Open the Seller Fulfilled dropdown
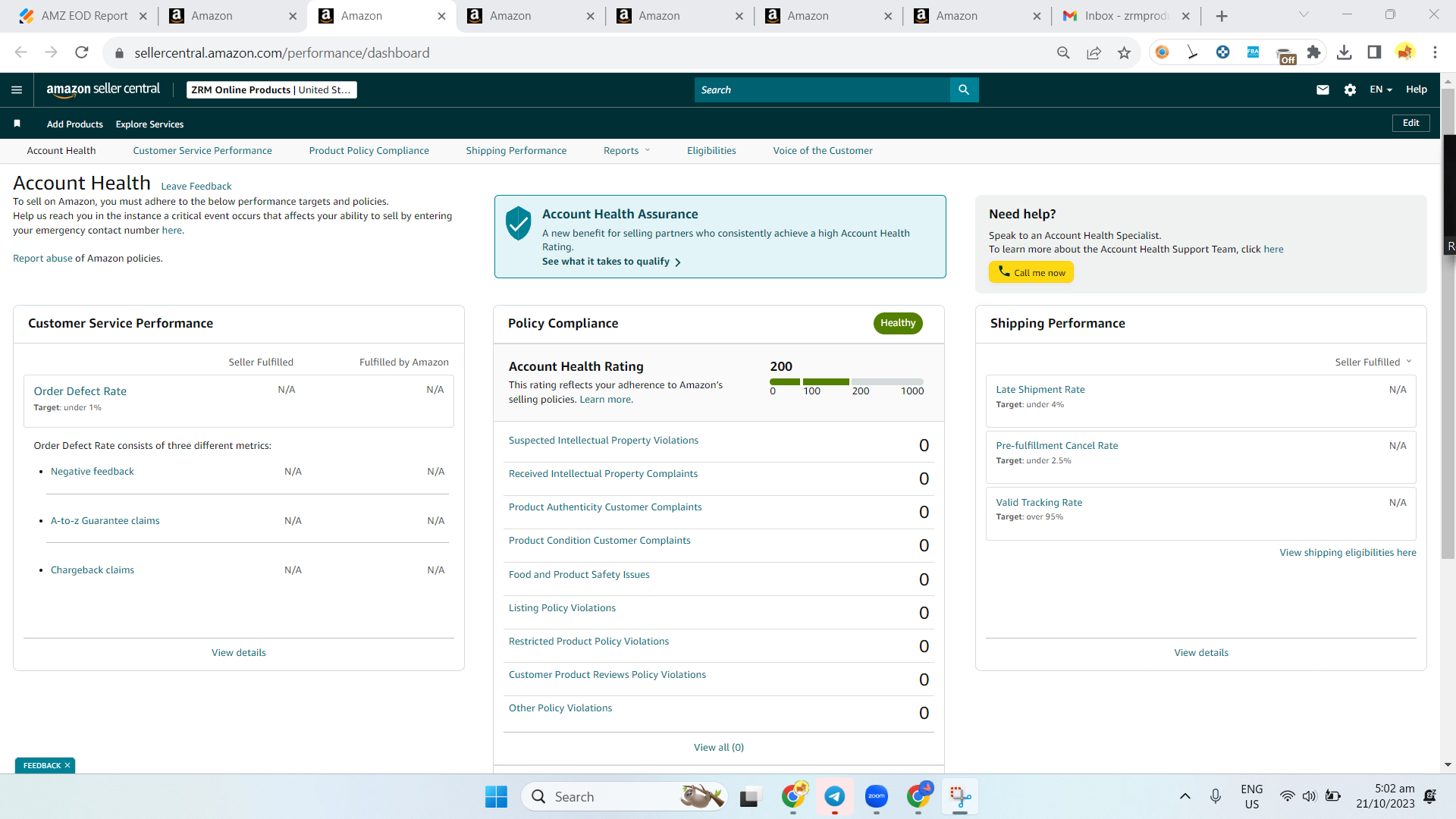Screen dimensions: 1456x819 (1373, 362)
